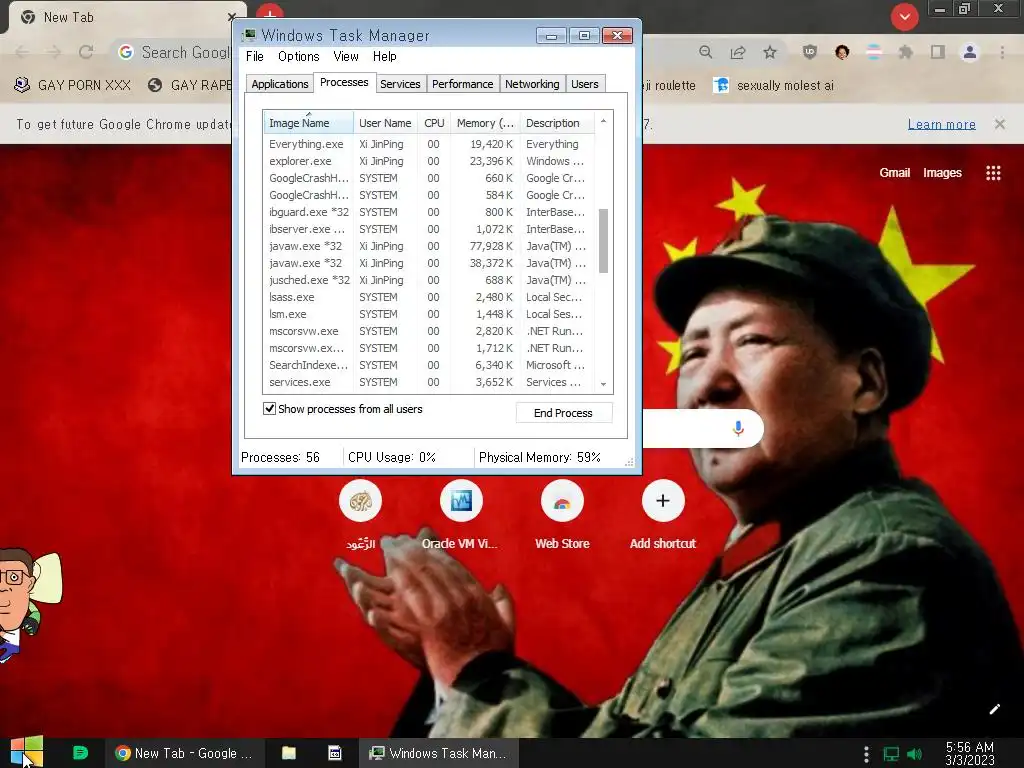Toggle Show processes from all users checkbox
Screen dimensions: 1024x768
[x=269, y=409]
